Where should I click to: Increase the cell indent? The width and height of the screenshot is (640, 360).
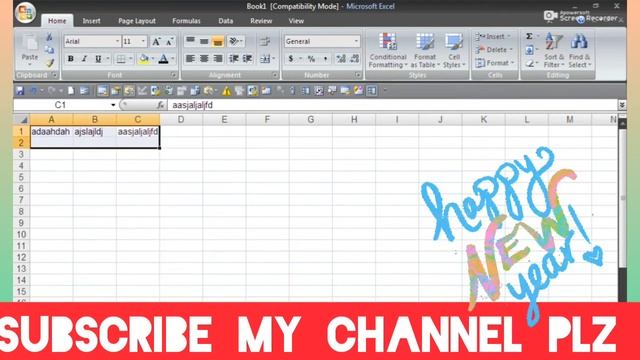click(x=247, y=59)
